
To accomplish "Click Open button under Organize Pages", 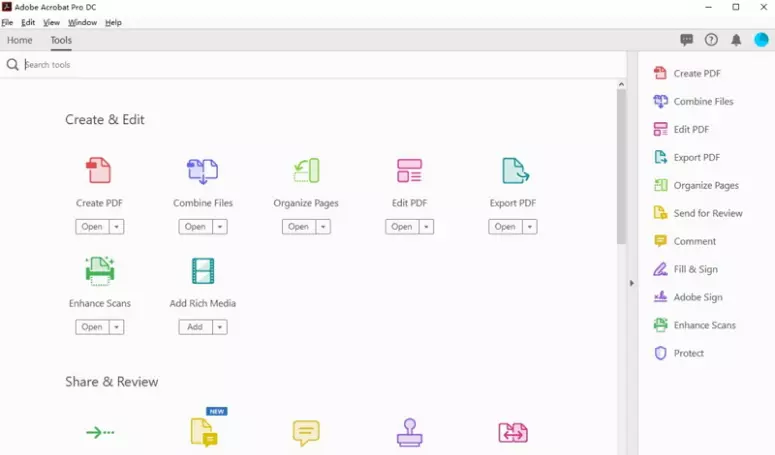I will tap(299, 227).
